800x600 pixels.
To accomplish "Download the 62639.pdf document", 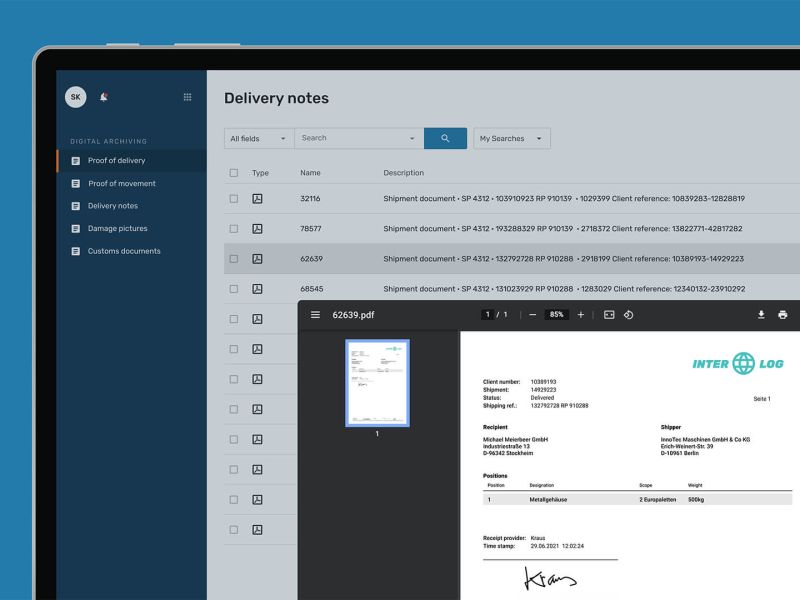I will (x=760, y=314).
